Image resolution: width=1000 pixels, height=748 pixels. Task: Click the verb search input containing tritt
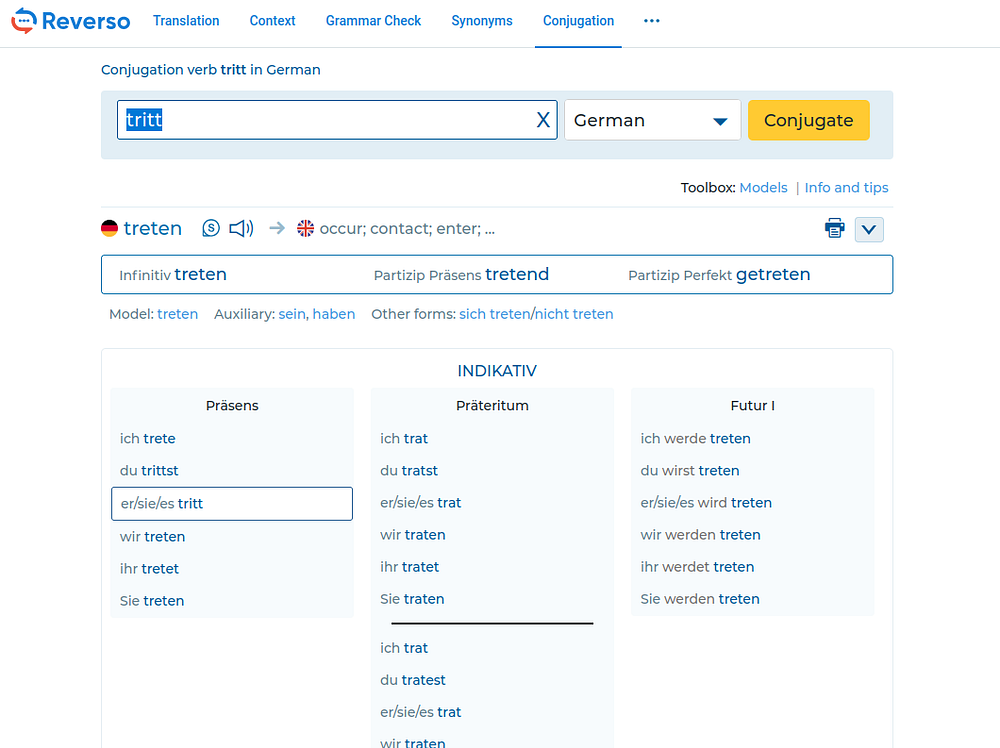tap(337, 120)
